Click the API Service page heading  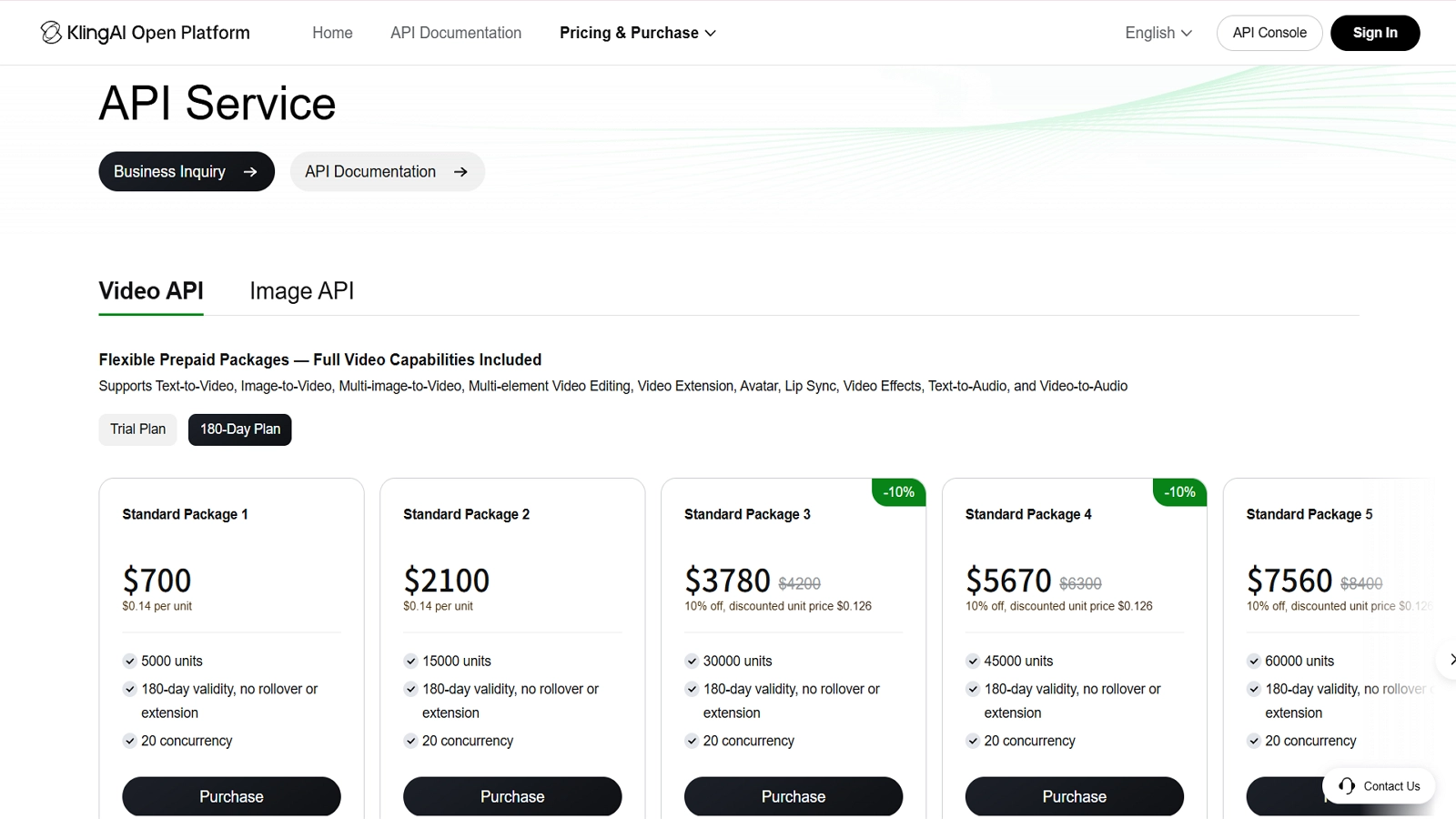[x=217, y=103]
